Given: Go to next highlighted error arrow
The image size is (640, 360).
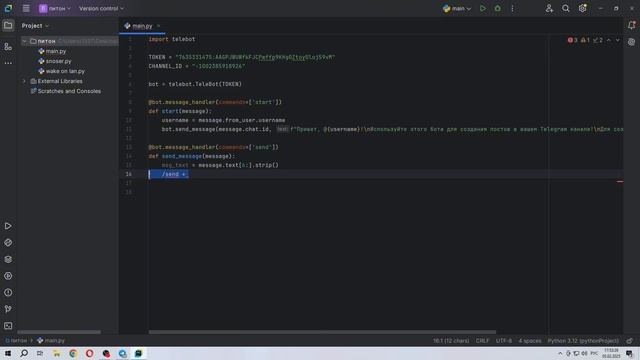Looking at the screenshot, I should [x=618, y=40].
